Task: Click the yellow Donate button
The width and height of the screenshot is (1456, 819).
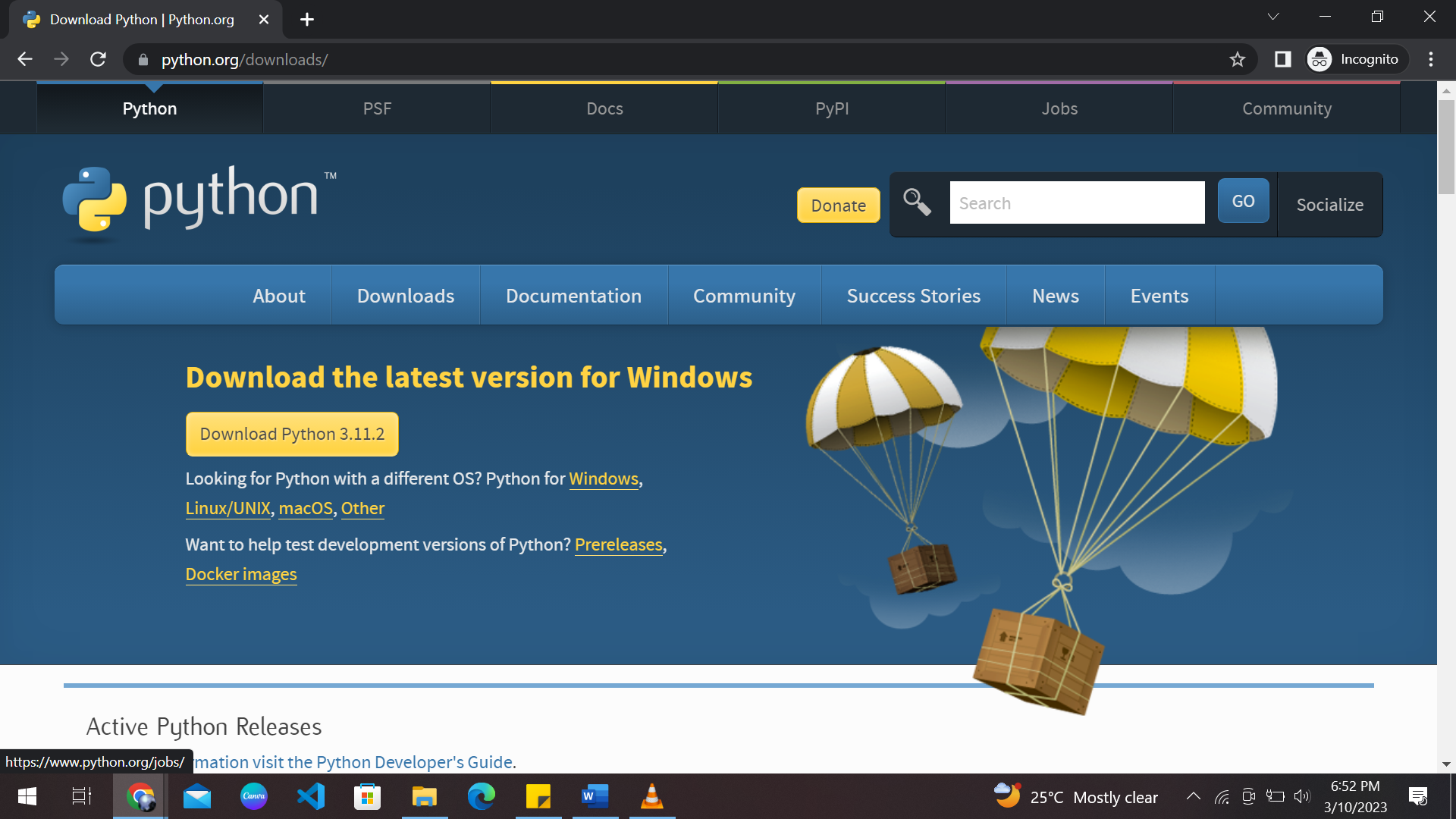Action: click(838, 206)
